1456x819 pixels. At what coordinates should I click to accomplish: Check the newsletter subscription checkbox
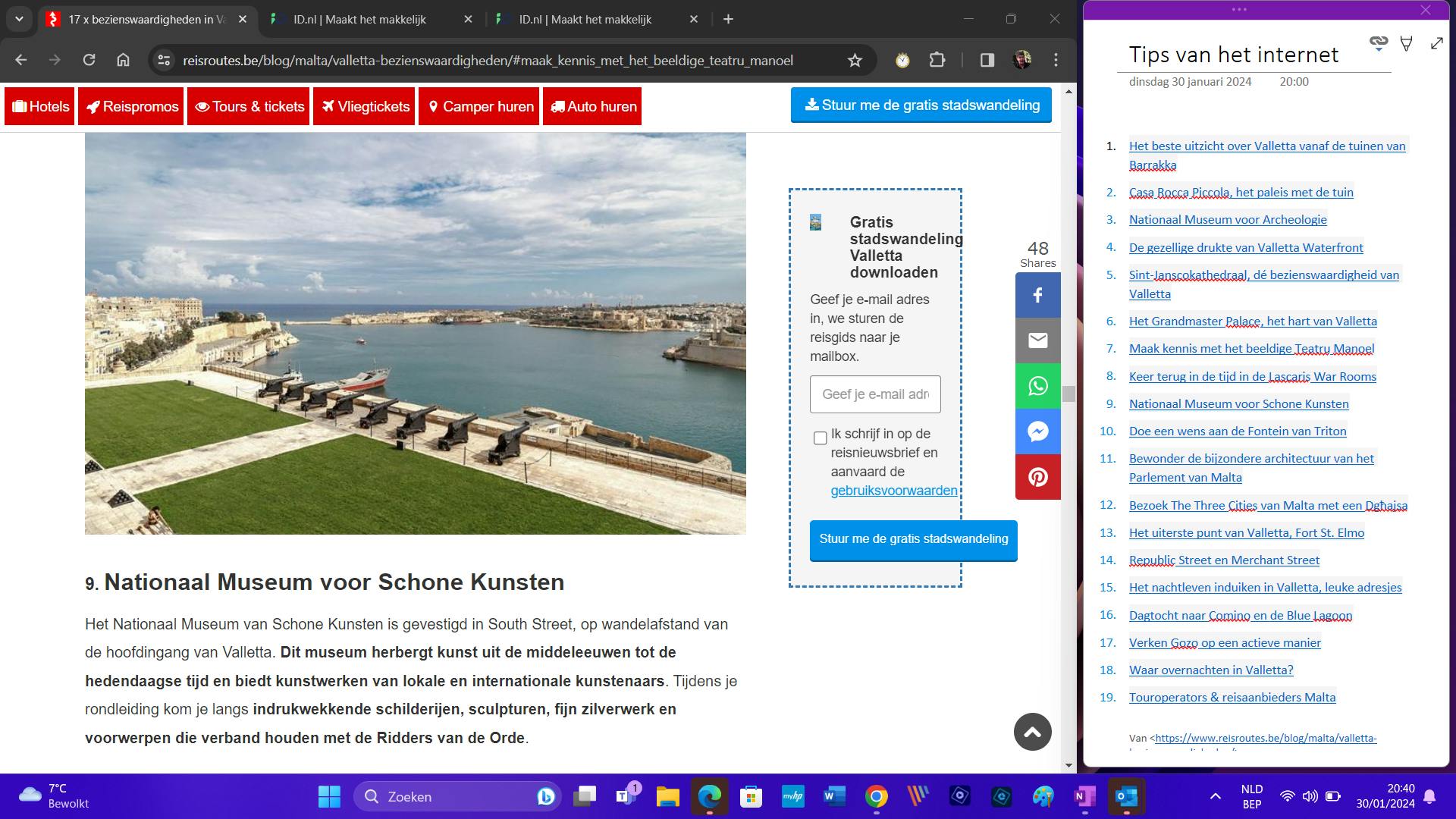click(820, 438)
